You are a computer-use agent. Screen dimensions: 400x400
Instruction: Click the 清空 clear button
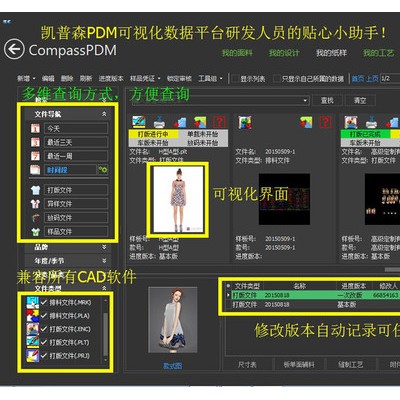pos(360,100)
